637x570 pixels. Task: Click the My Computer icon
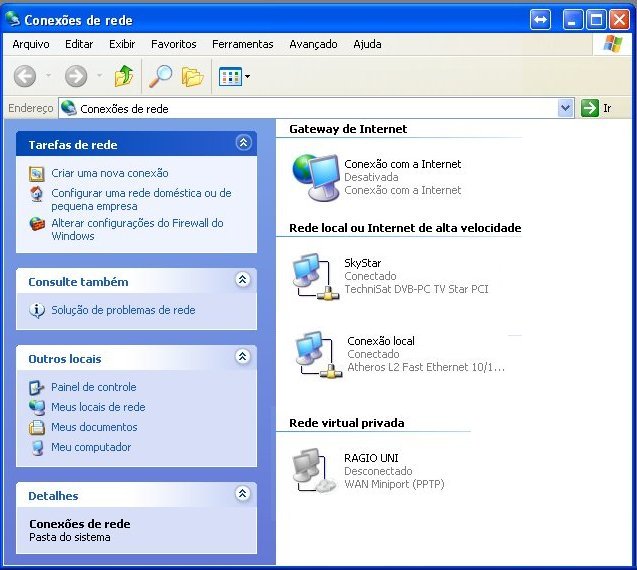coord(37,448)
